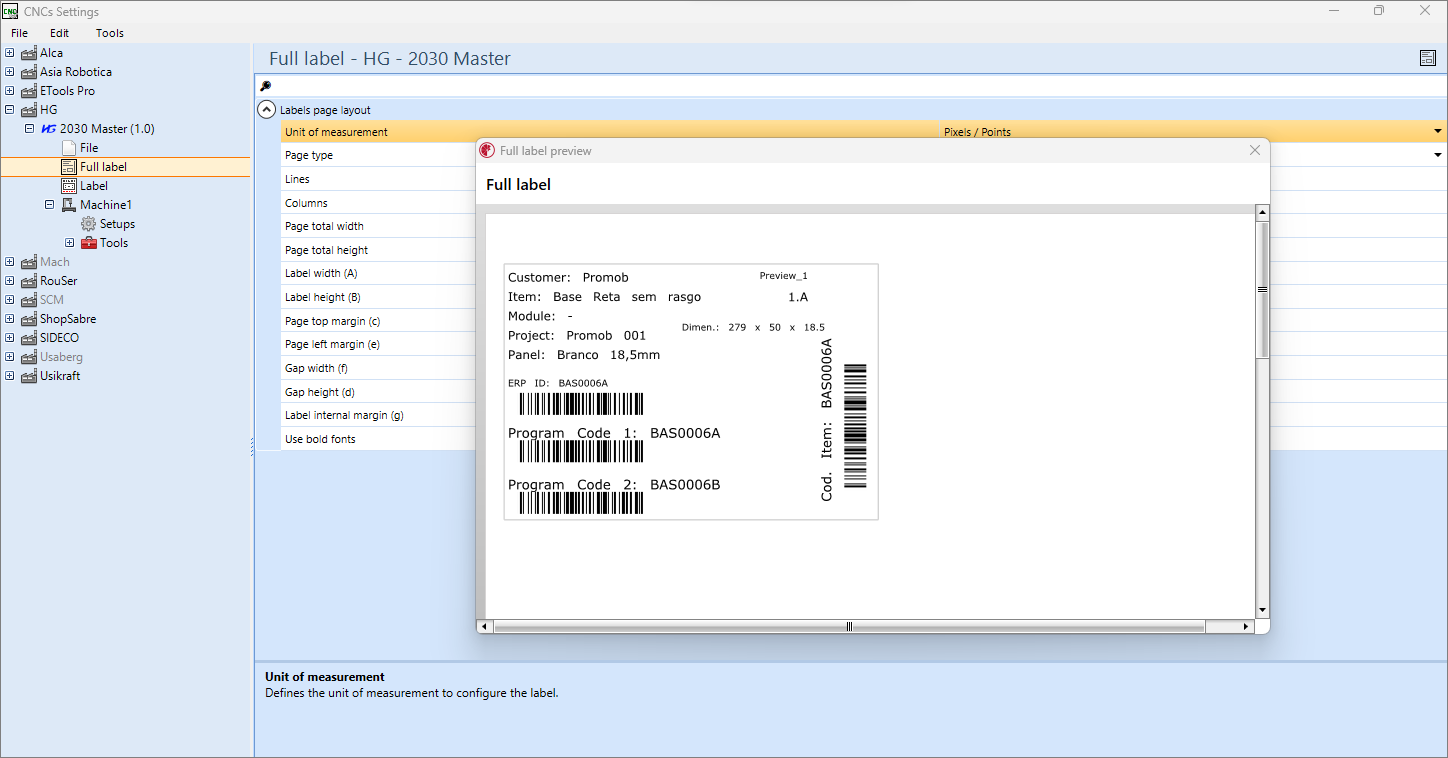The height and width of the screenshot is (758, 1448).
Task: Open the Unit of measurement dropdown arrow
Action: tap(1438, 132)
